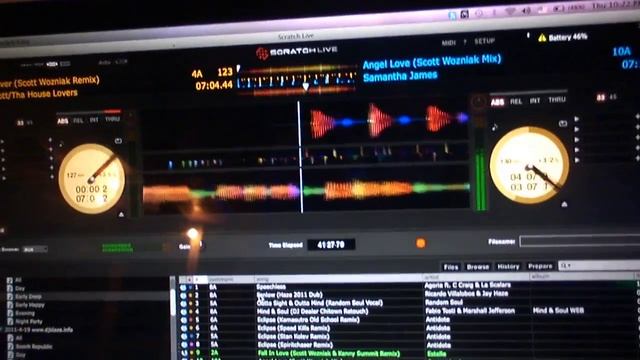This screenshot has width=640, height=360.
Task: Set left deck to REL mode
Action: [78, 121]
